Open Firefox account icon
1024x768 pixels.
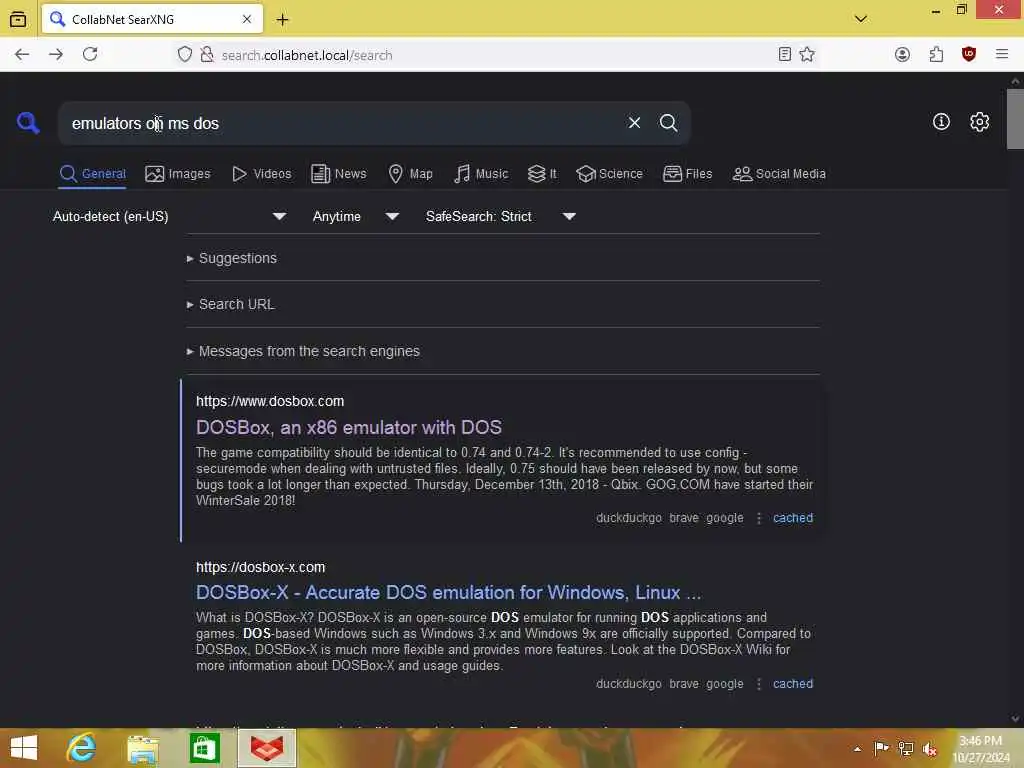coord(903,54)
